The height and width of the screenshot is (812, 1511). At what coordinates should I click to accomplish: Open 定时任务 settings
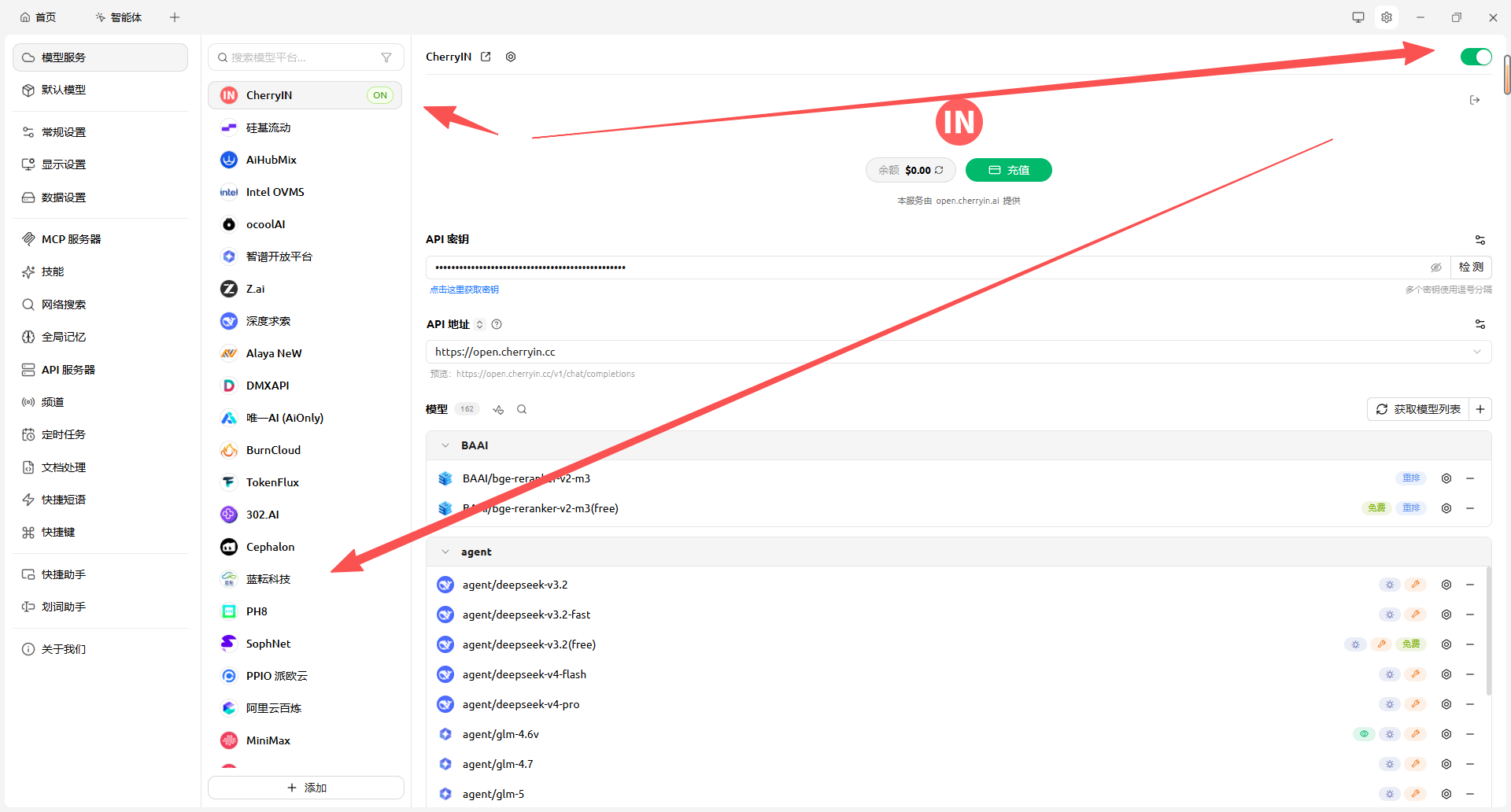coord(100,434)
